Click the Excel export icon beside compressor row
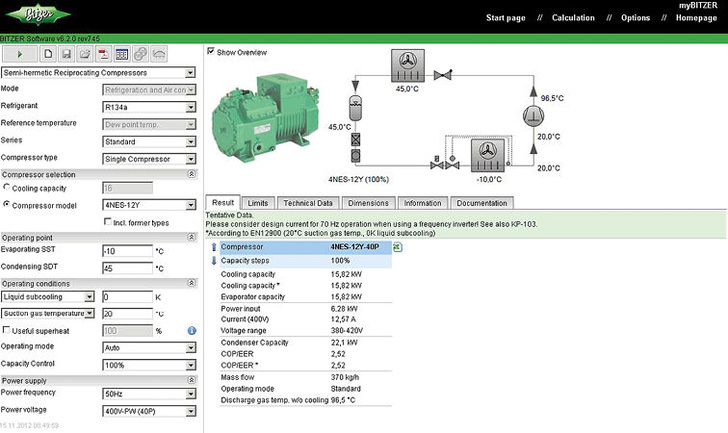Screen dimensions: 728x433 point(397,247)
